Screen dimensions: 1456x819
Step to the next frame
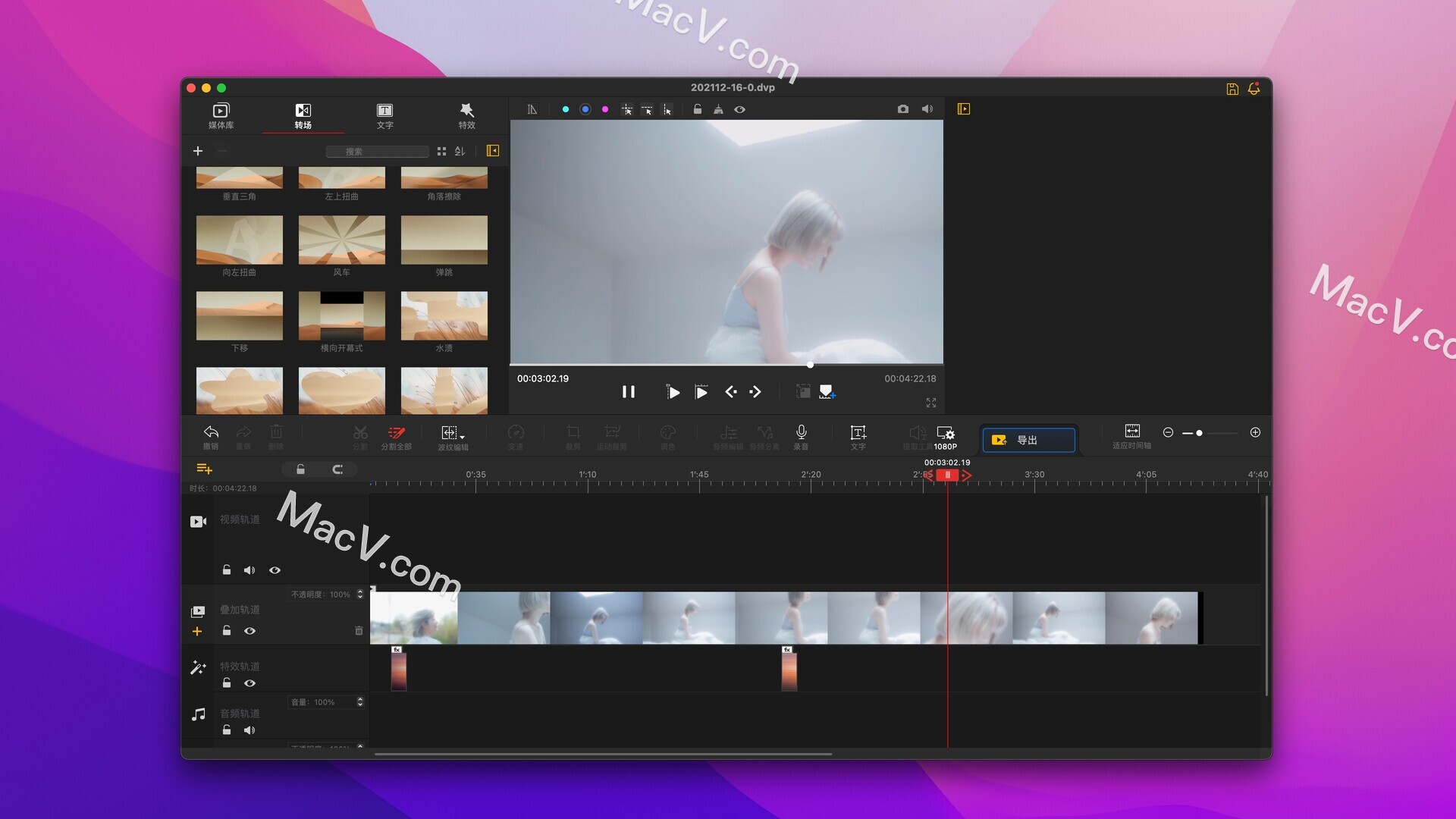pos(755,392)
